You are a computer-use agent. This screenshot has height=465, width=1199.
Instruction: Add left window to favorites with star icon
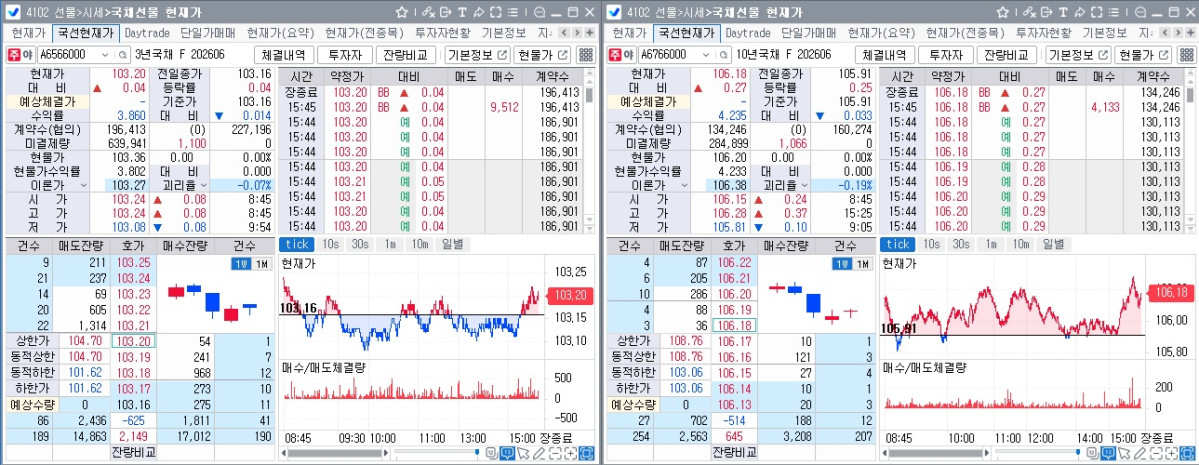pos(401,12)
